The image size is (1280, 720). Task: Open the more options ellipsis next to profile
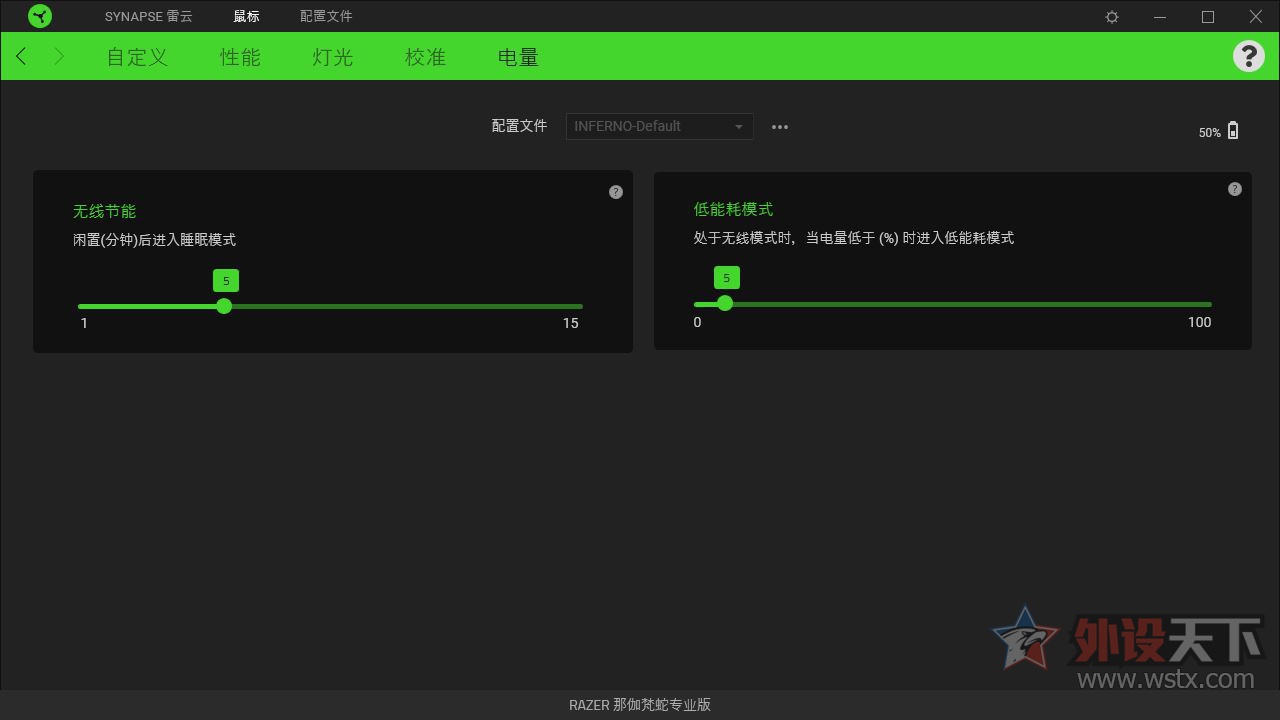point(780,126)
